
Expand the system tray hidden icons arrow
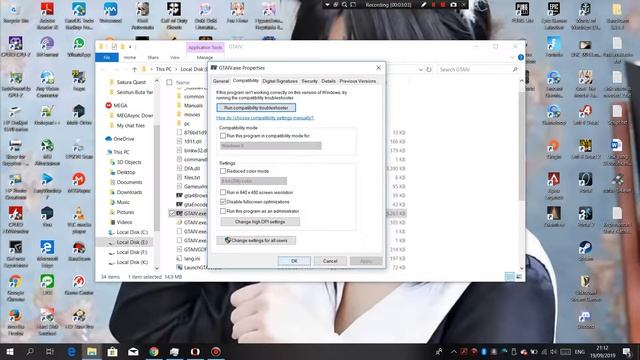tap(454, 351)
